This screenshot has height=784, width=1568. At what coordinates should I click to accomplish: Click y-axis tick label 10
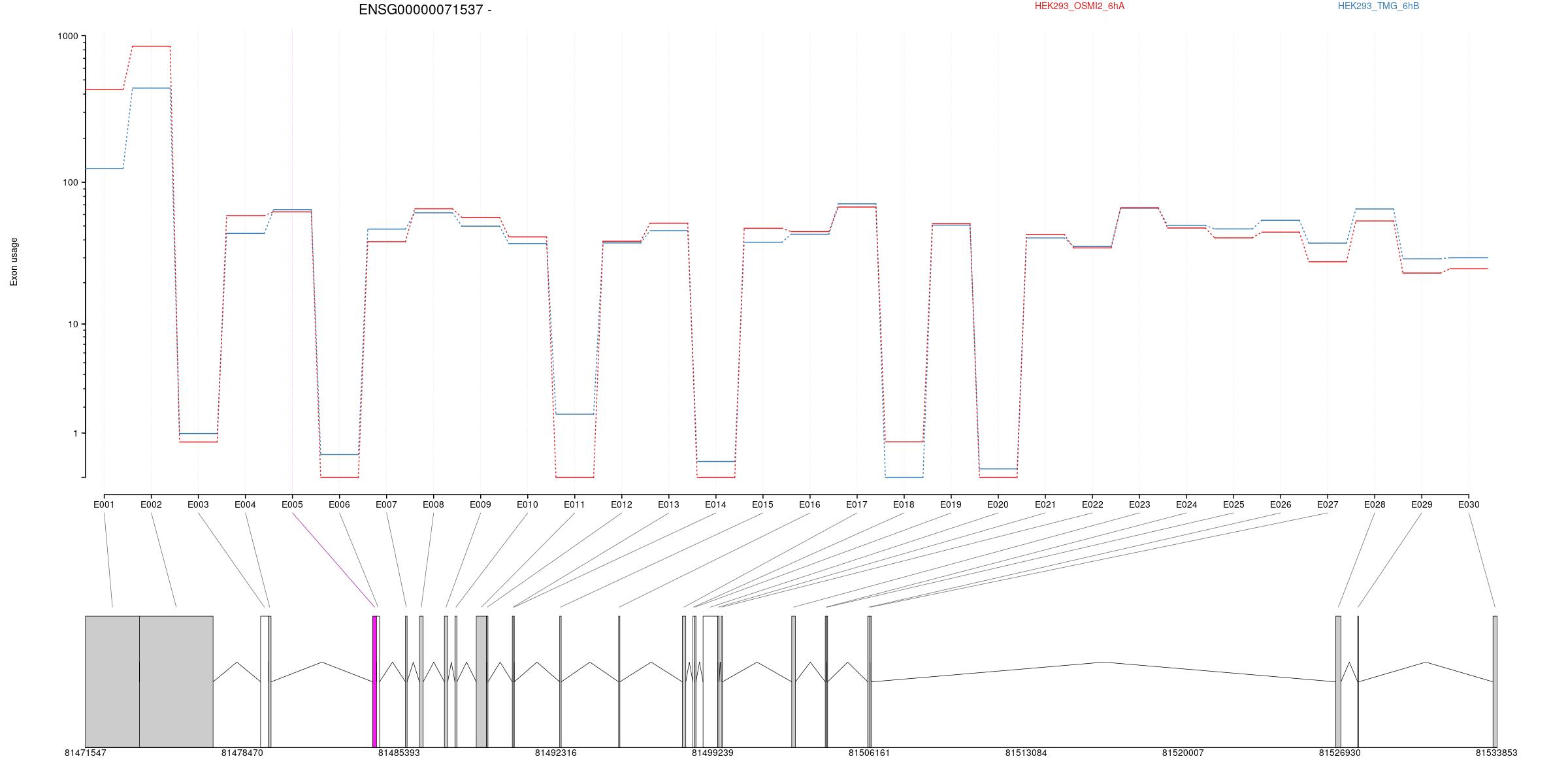pyautogui.click(x=73, y=324)
